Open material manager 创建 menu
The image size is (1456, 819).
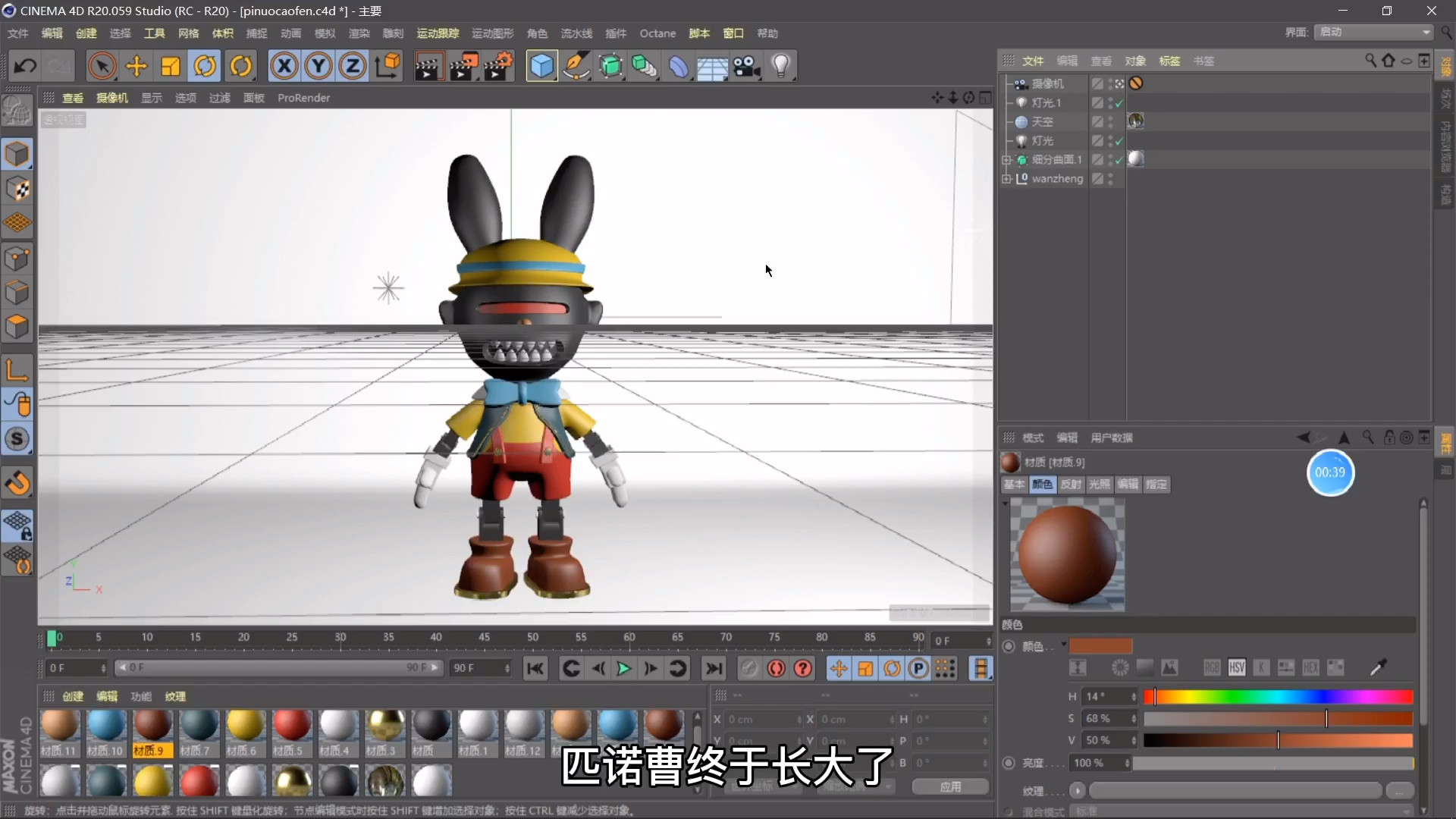click(x=73, y=696)
